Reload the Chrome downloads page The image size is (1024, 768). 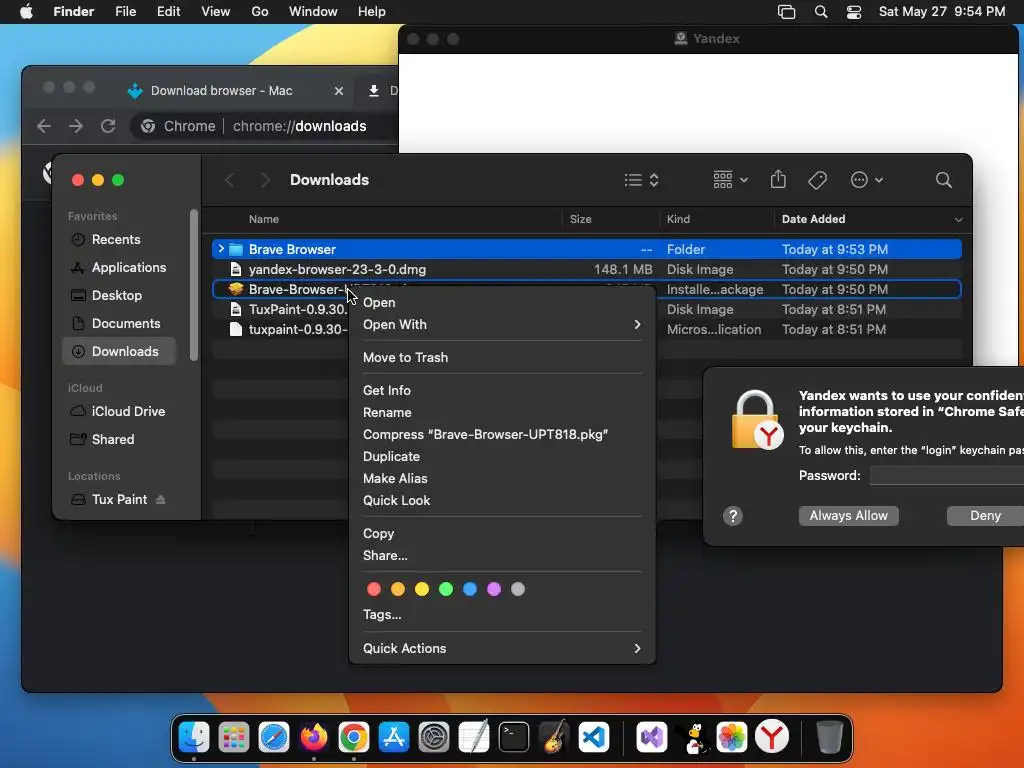tap(108, 126)
